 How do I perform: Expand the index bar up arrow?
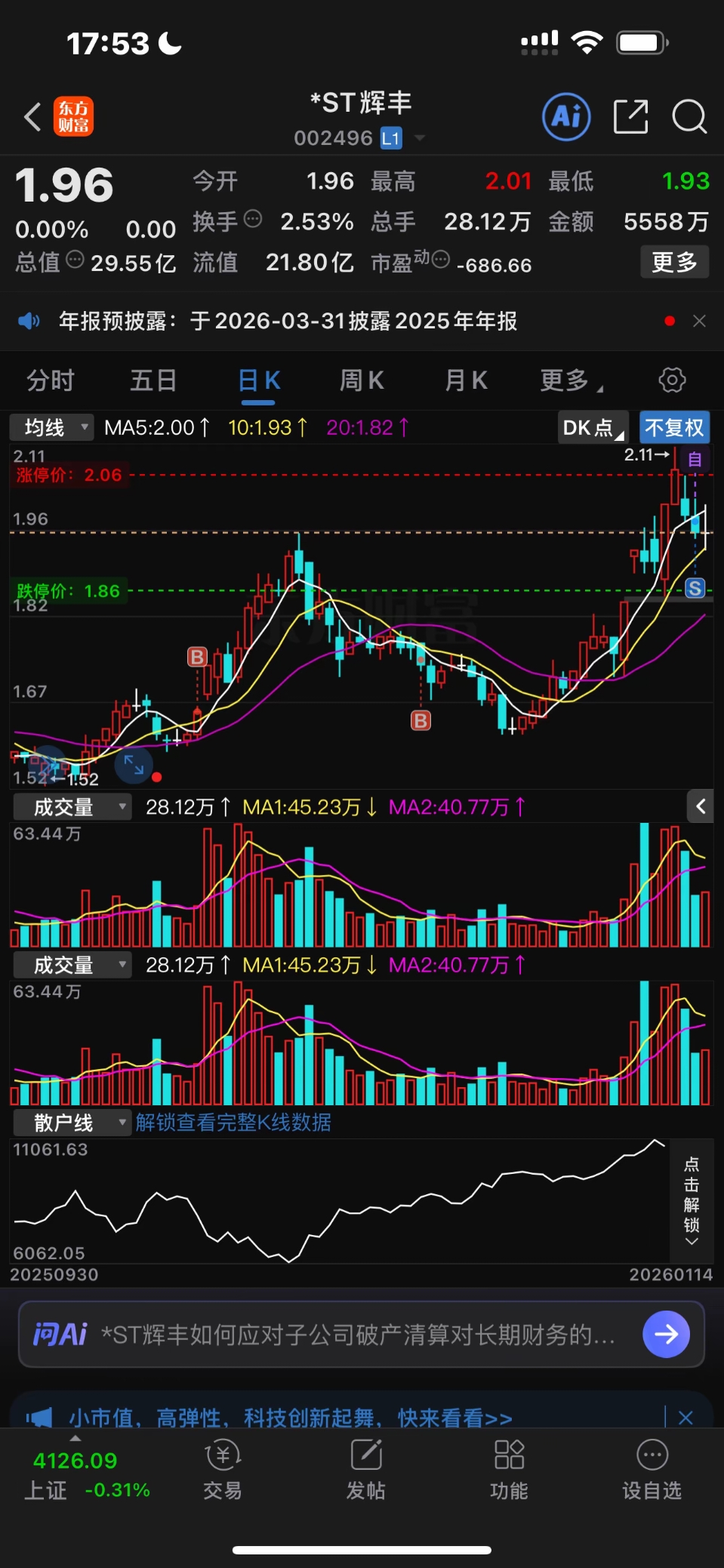(x=75, y=1438)
